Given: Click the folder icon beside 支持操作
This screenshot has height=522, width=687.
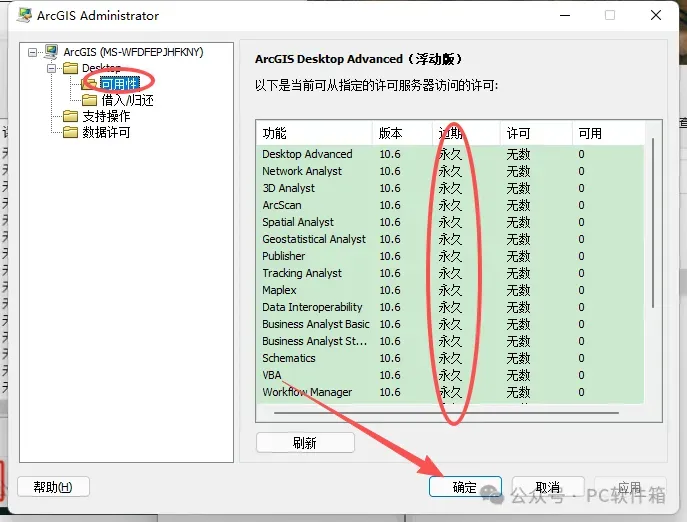Looking at the screenshot, I should [70, 116].
